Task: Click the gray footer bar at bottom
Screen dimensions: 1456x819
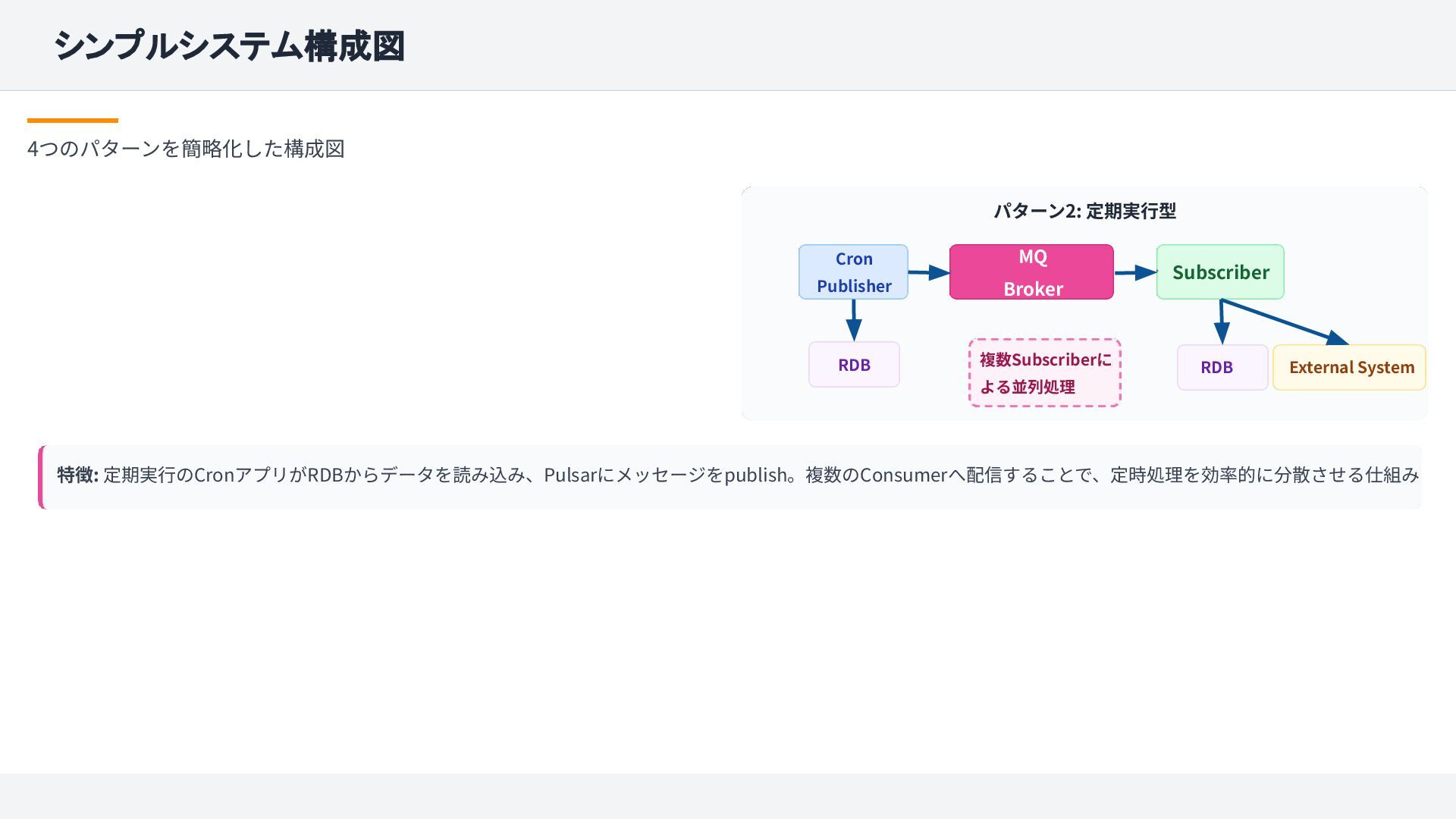Action: (x=728, y=796)
